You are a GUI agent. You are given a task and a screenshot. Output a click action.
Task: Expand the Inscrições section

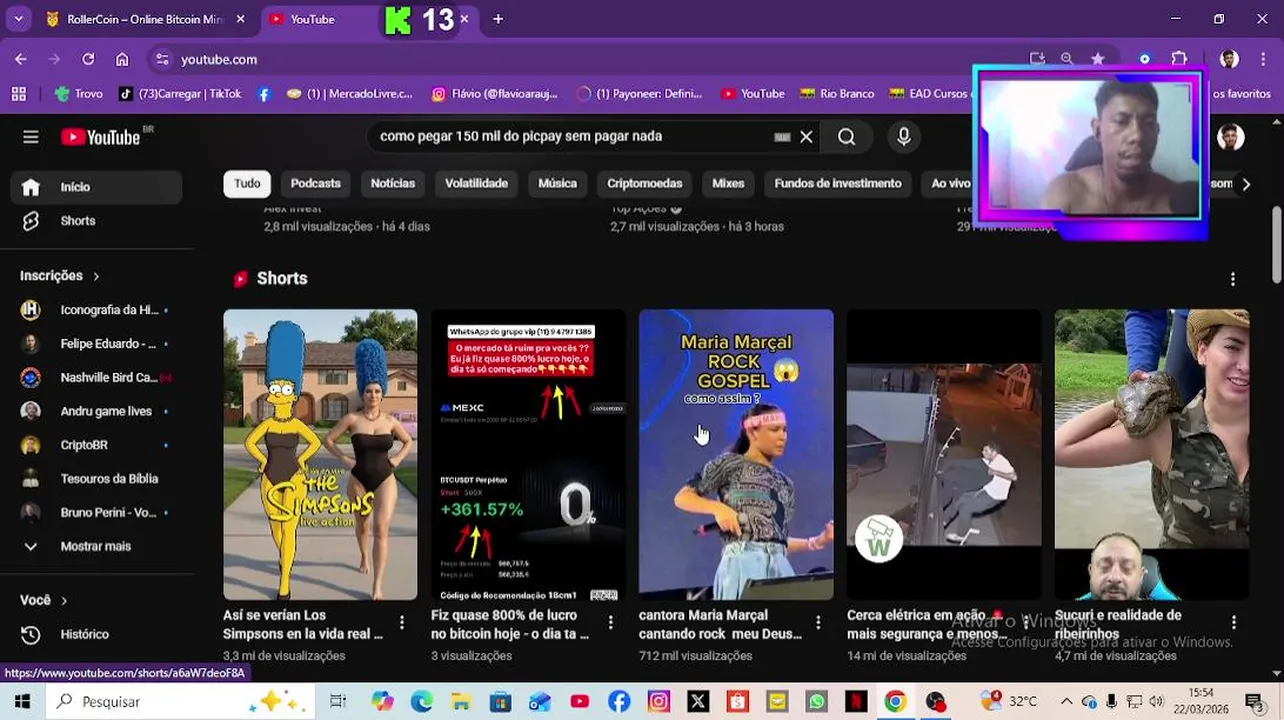coord(60,276)
